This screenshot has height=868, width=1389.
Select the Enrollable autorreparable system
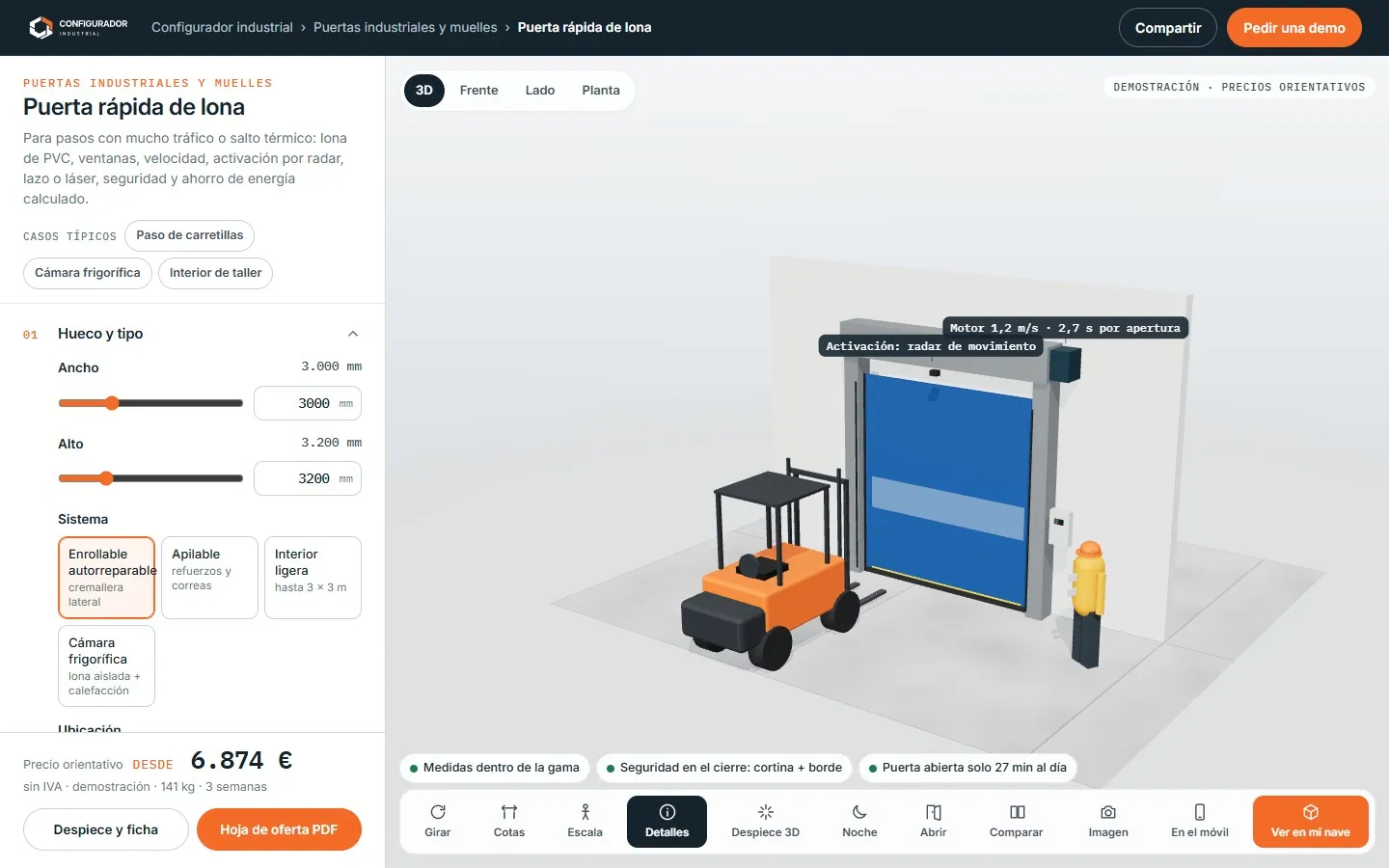[x=106, y=578]
